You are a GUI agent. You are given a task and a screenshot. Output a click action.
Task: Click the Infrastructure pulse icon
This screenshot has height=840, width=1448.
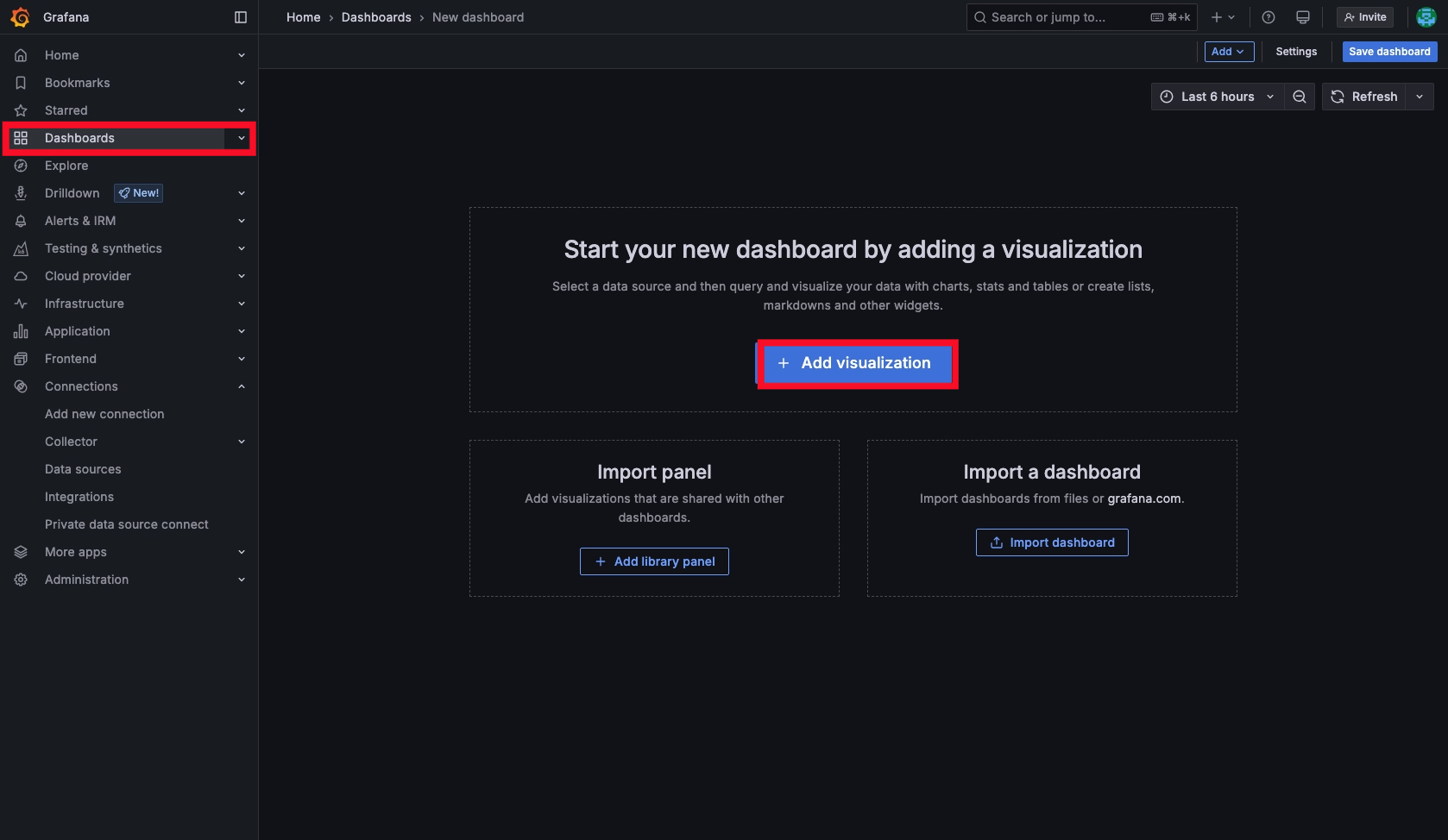21,304
